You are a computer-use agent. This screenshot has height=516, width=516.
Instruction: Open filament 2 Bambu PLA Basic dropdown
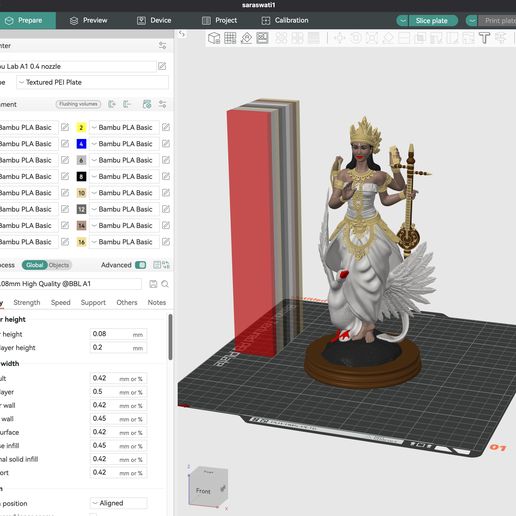[124, 127]
